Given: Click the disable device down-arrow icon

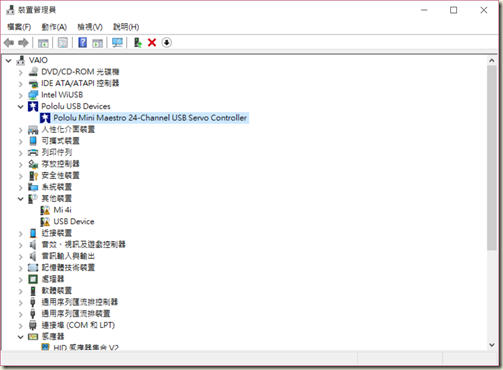Looking at the screenshot, I should coord(167,43).
